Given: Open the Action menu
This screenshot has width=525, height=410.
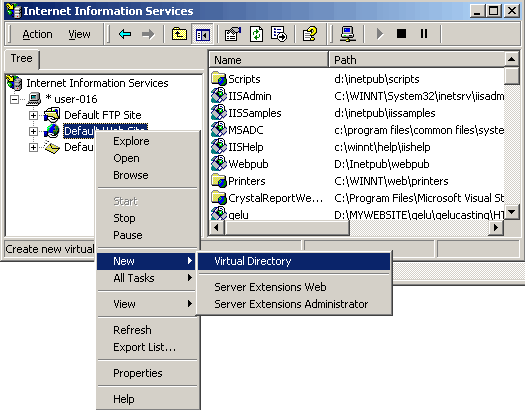Looking at the screenshot, I should 38,34.
